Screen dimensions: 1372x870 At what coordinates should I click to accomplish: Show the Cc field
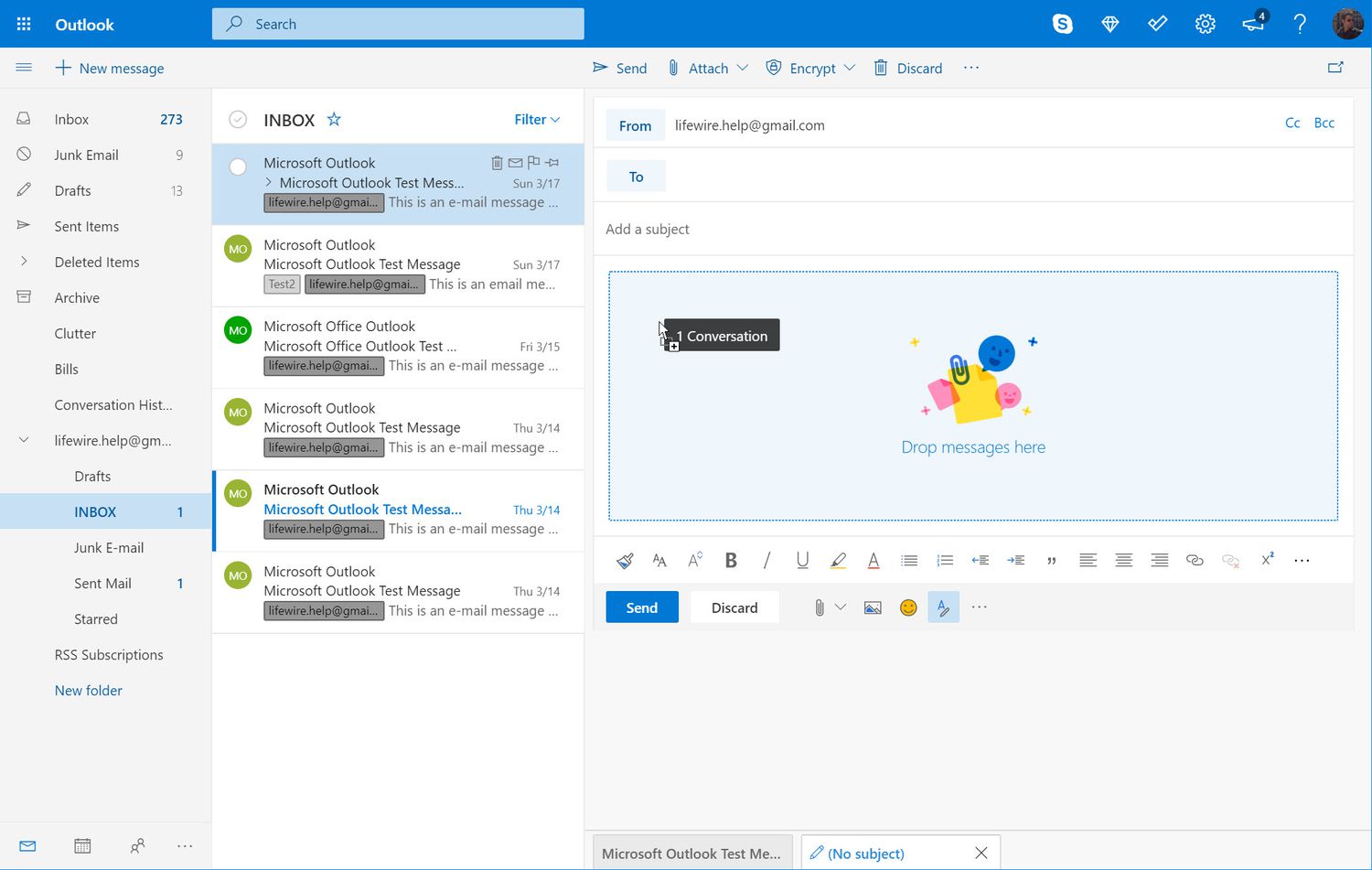click(x=1292, y=123)
